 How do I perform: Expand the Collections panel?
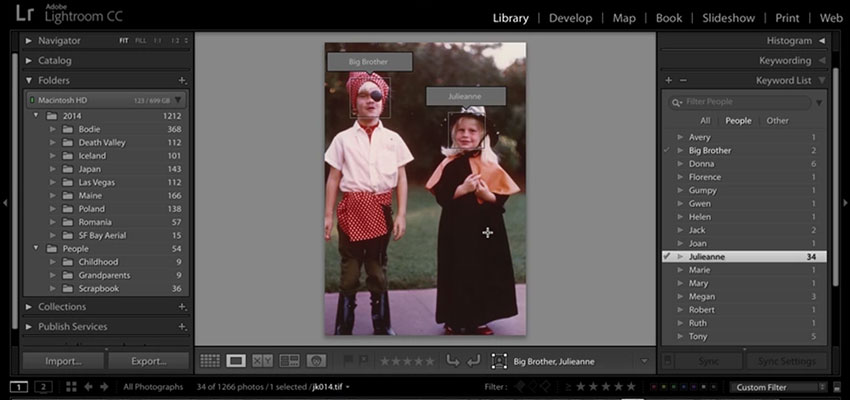tap(31, 307)
